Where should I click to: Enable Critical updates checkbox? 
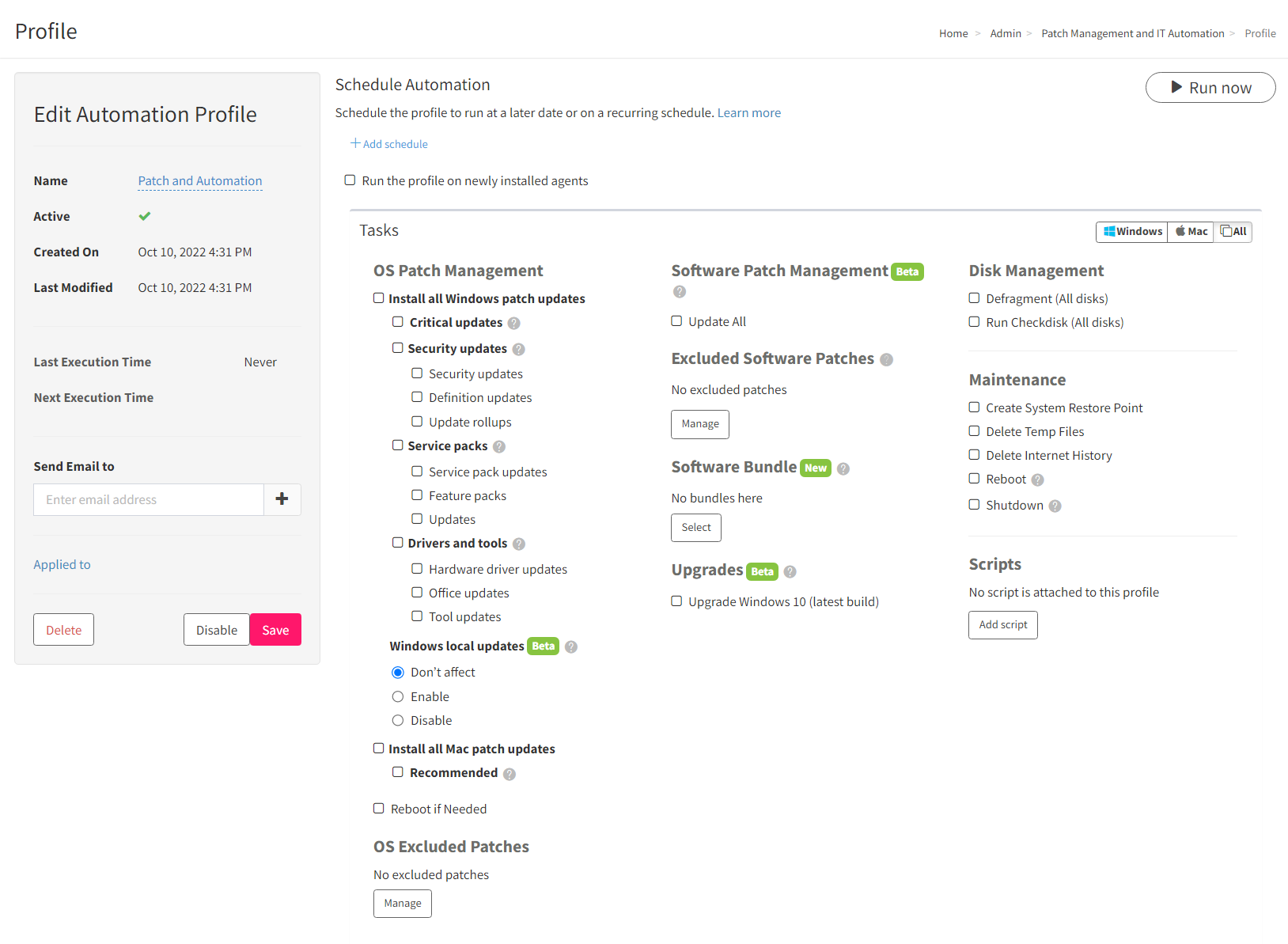(x=398, y=322)
